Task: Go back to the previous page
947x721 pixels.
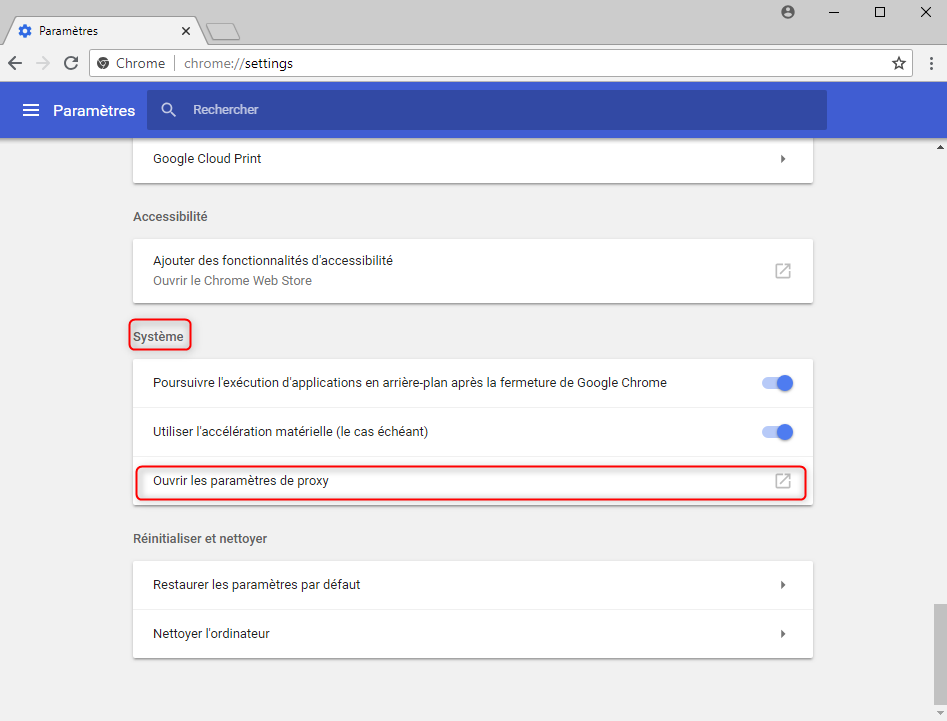Action: tap(15, 63)
